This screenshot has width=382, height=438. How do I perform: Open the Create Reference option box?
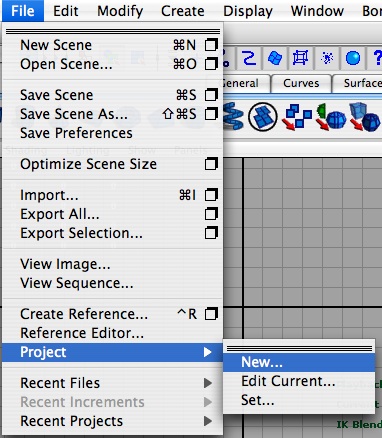211,314
